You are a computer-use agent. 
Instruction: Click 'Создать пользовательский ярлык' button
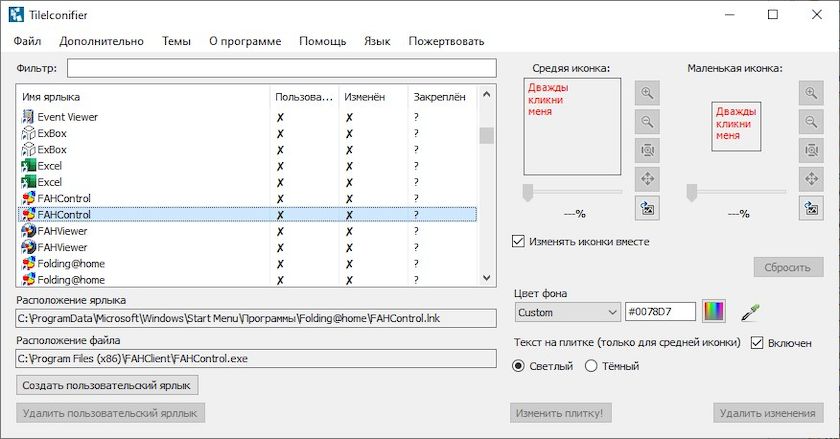108,384
